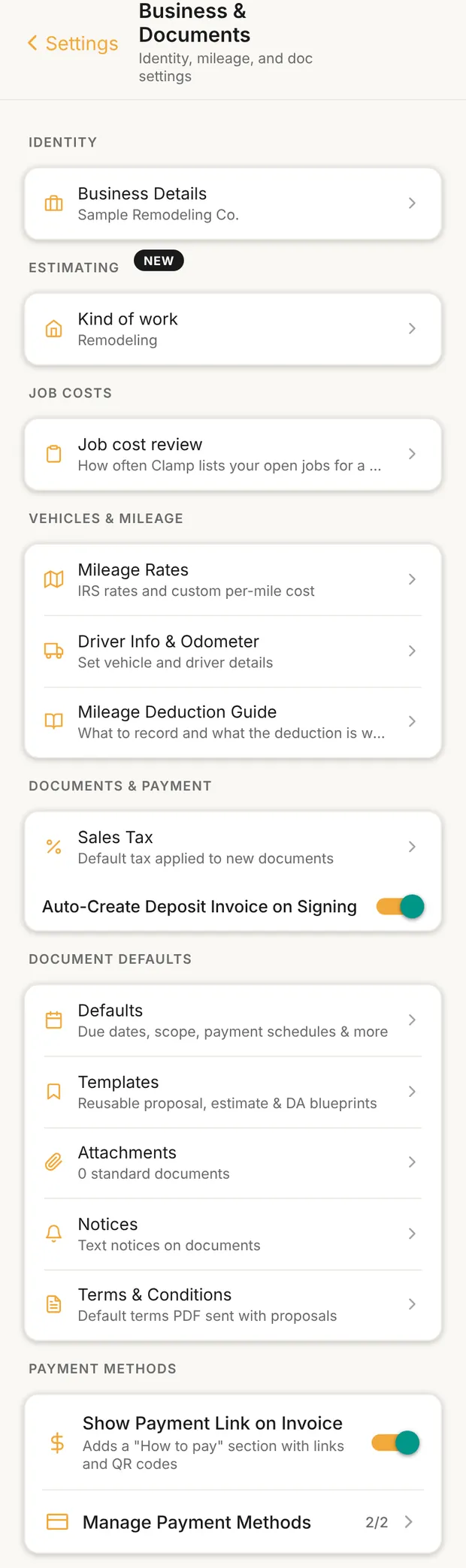The height and width of the screenshot is (1568, 466).
Task: Select the Notices title
Action: click(x=107, y=1225)
